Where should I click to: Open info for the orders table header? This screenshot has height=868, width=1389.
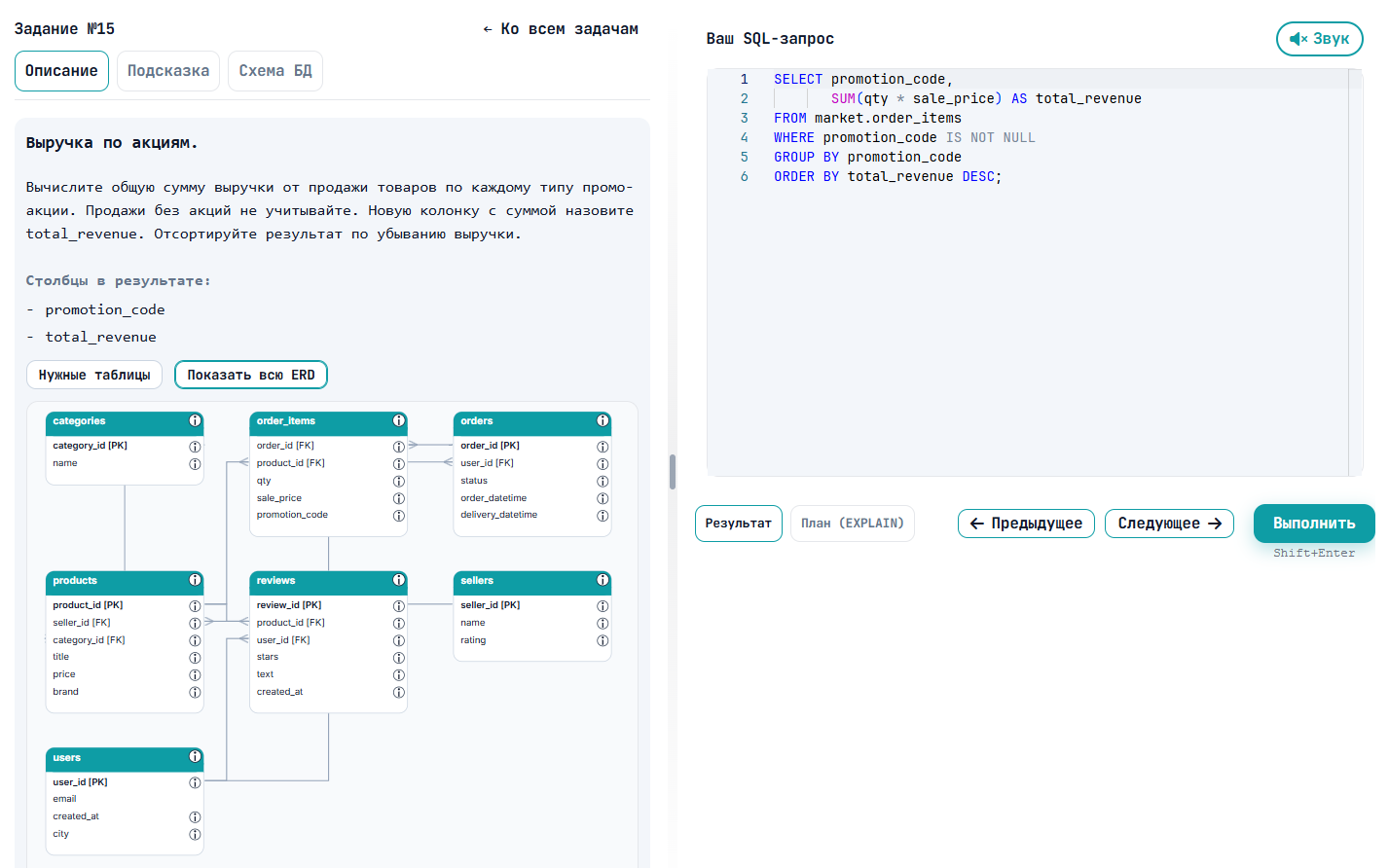click(603, 421)
